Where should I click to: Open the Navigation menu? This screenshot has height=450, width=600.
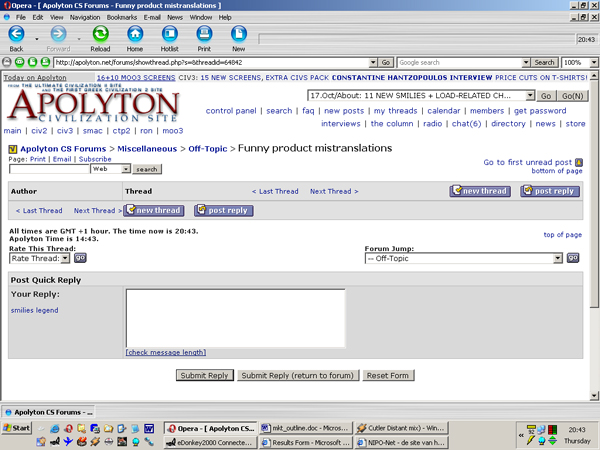point(84,17)
